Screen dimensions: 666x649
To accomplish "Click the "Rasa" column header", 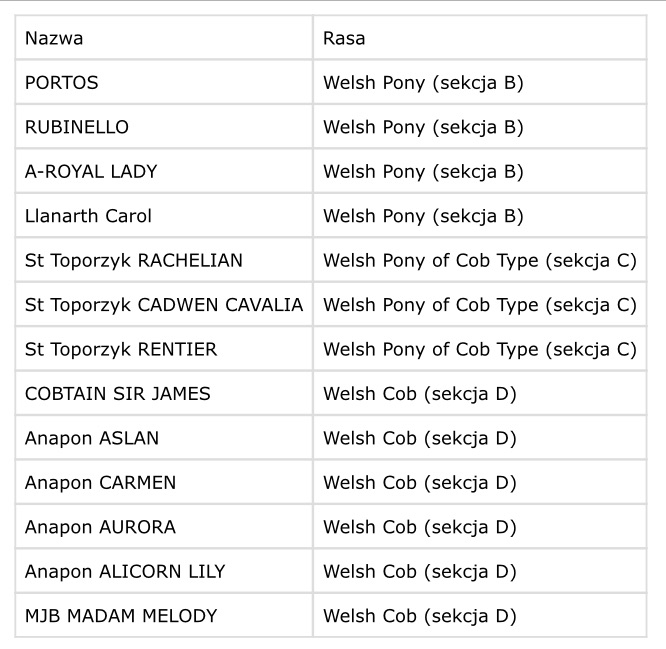I will click(x=344, y=39).
